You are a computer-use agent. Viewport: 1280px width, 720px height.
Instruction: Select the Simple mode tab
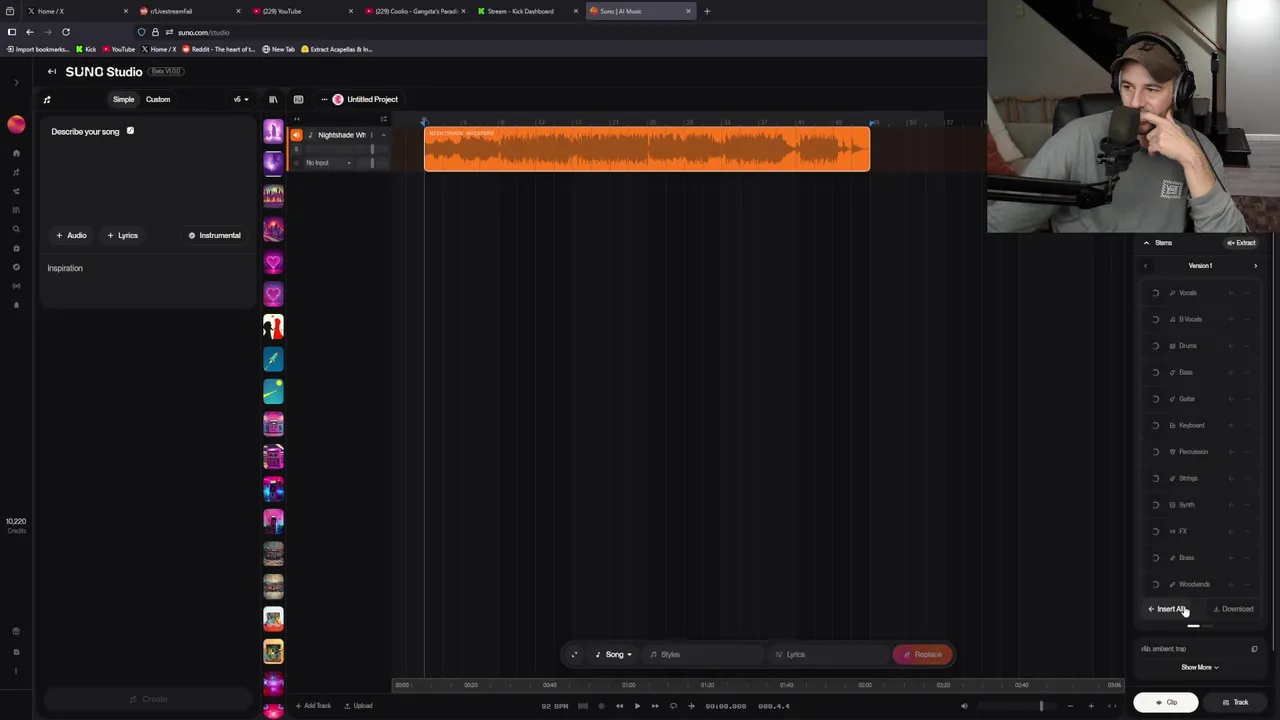point(123,99)
